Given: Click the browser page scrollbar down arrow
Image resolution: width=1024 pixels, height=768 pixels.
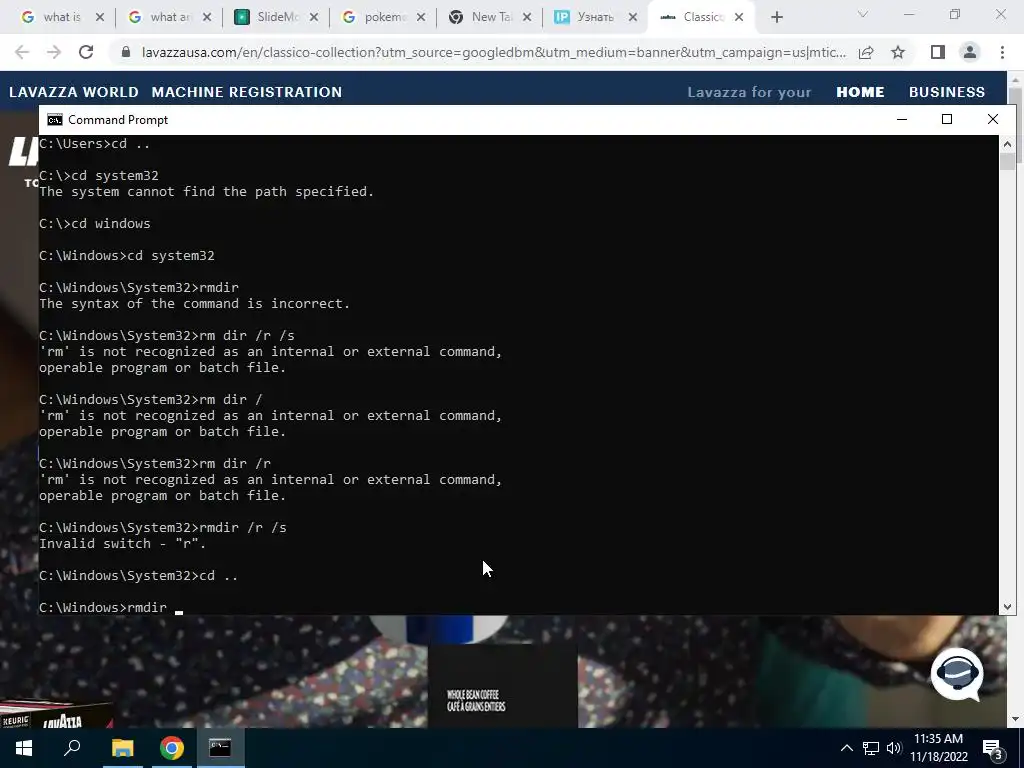Looking at the screenshot, I should [x=1014, y=719].
